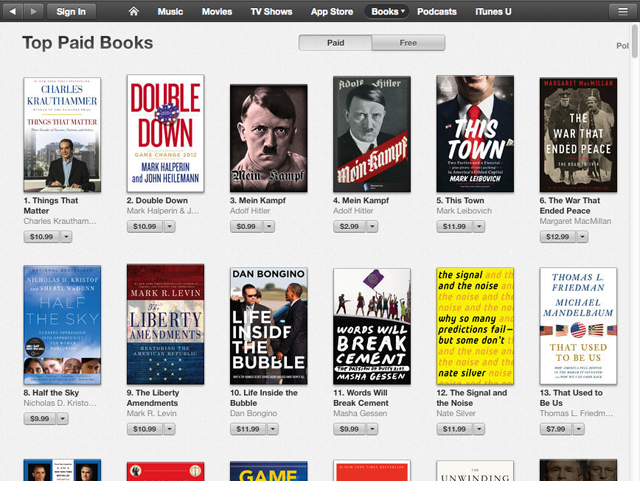Open author link Nate Silver
Viewport: 640px width, 481px height.
(x=456, y=414)
